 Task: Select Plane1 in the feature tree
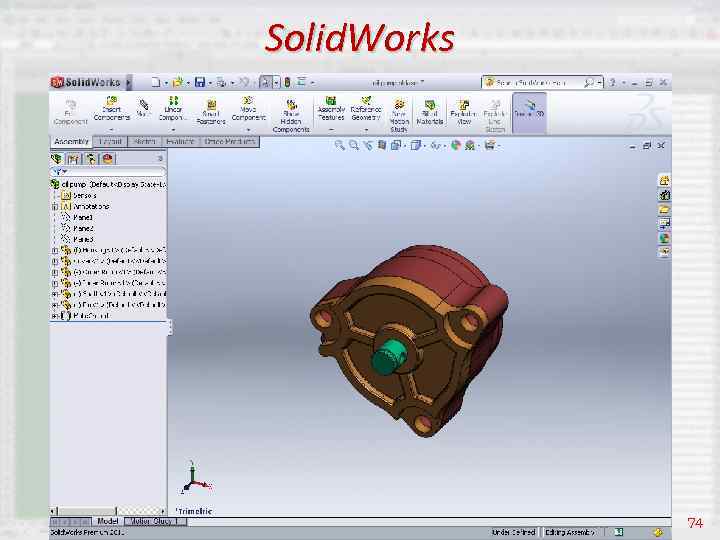83,217
